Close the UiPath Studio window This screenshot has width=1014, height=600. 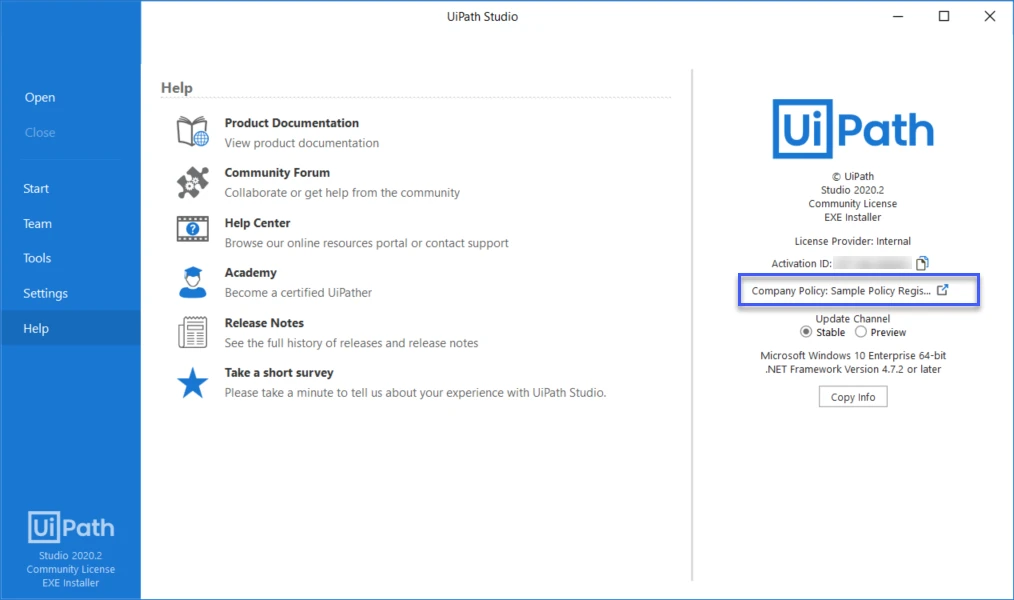(x=989, y=16)
